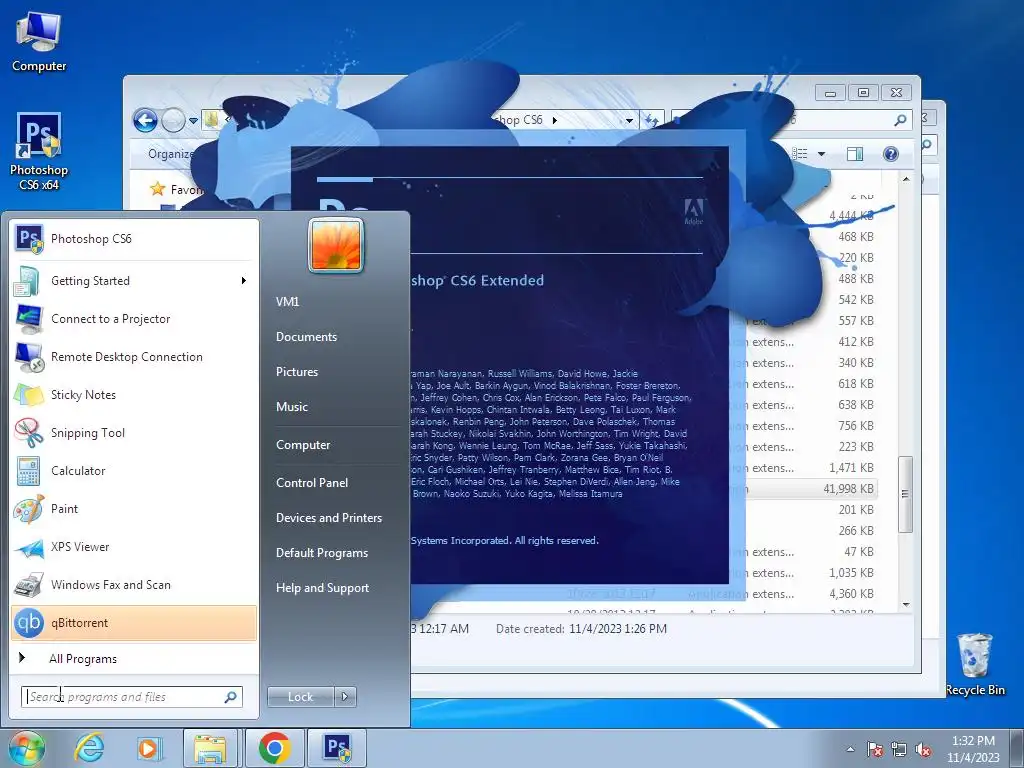Click the Start menu search magnifier icon
This screenshot has width=1024, height=768.
click(231, 697)
